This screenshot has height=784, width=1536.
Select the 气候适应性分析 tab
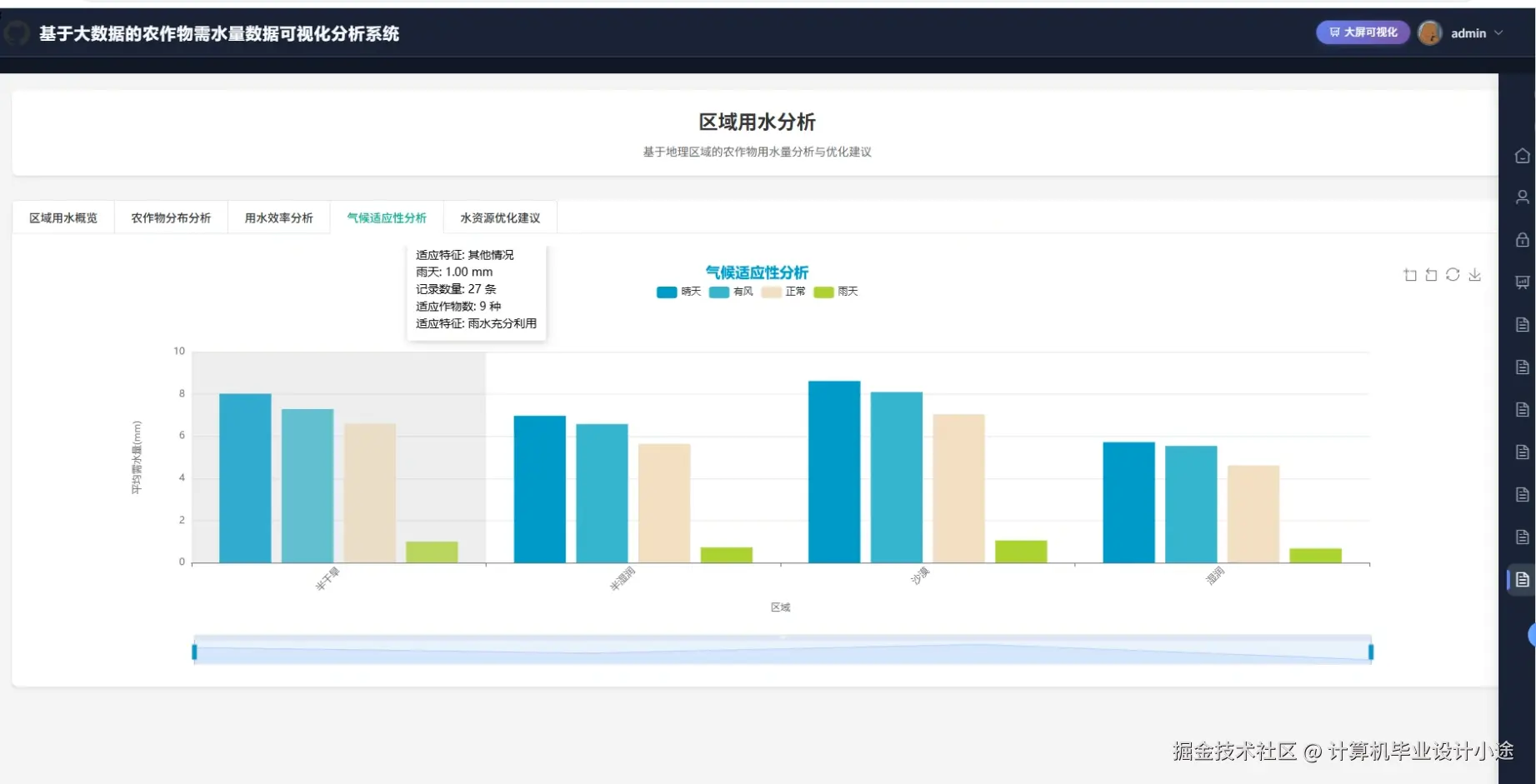click(387, 218)
